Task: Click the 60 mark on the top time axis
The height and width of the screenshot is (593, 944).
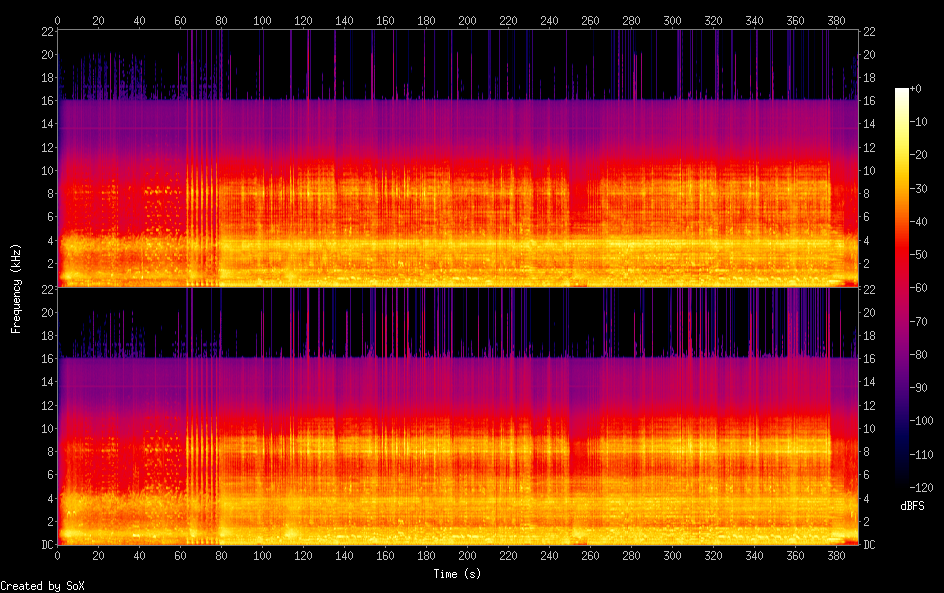Action: pyautogui.click(x=180, y=20)
